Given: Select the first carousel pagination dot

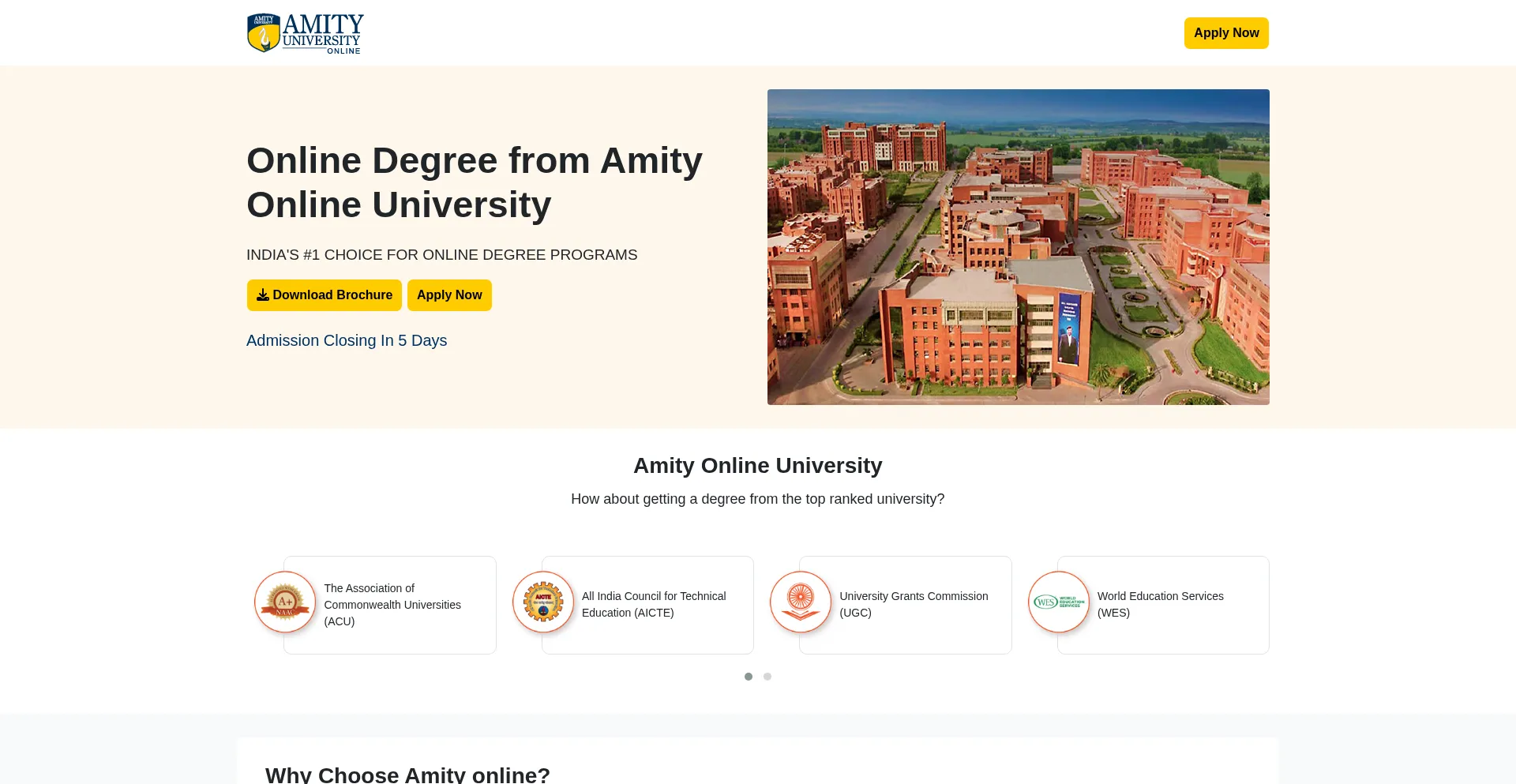Looking at the screenshot, I should point(749,677).
